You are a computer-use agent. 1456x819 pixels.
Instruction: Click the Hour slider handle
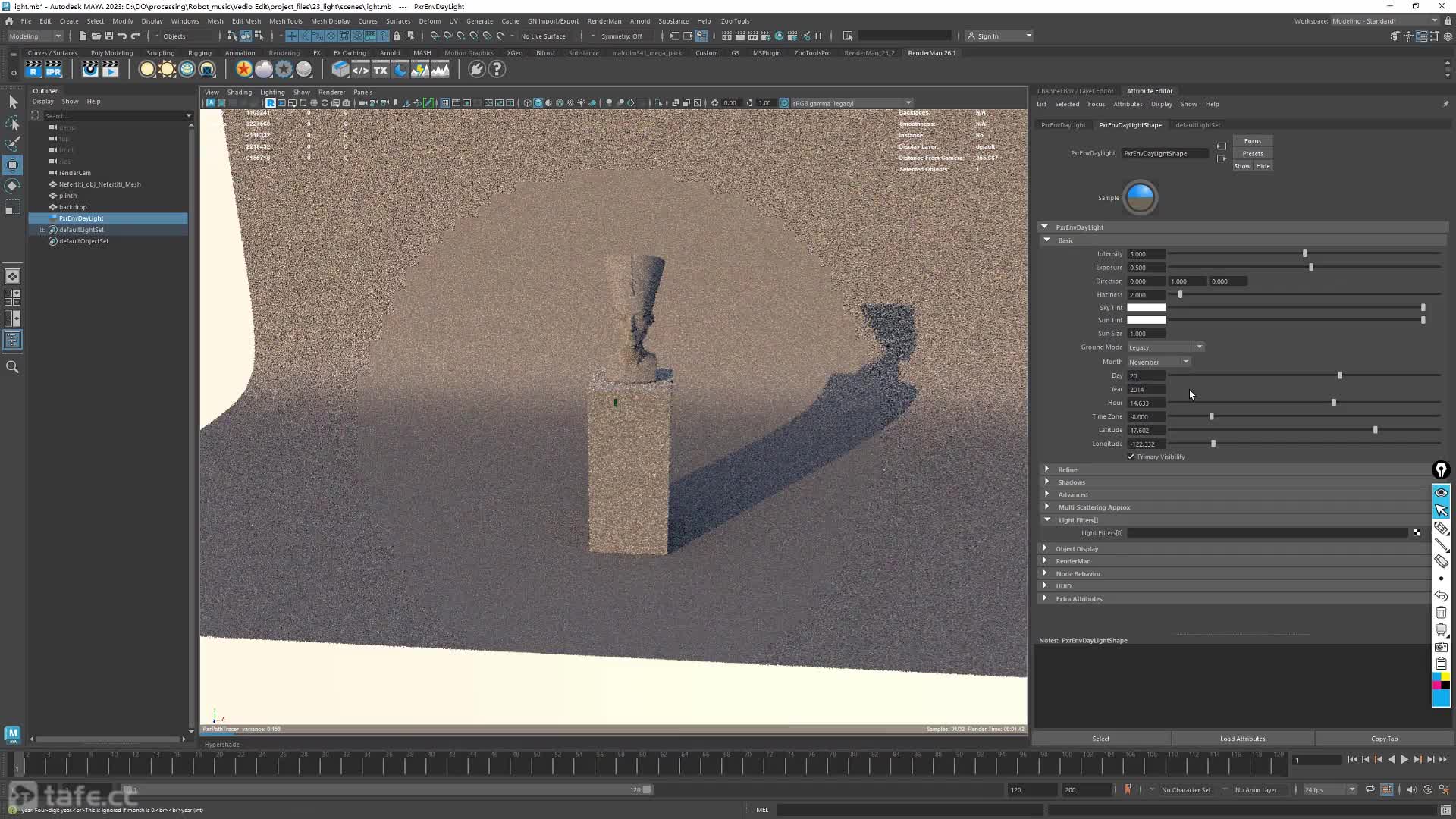pyautogui.click(x=1334, y=403)
